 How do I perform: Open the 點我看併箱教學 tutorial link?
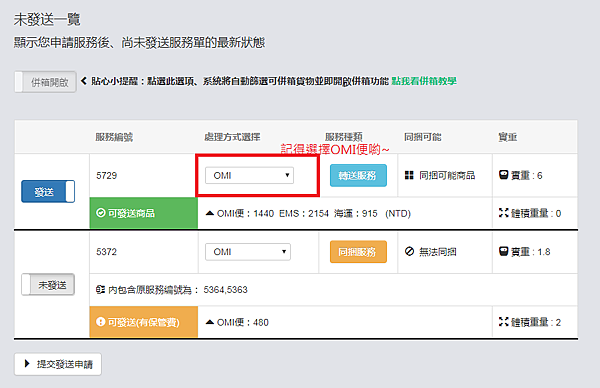[x=424, y=81]
